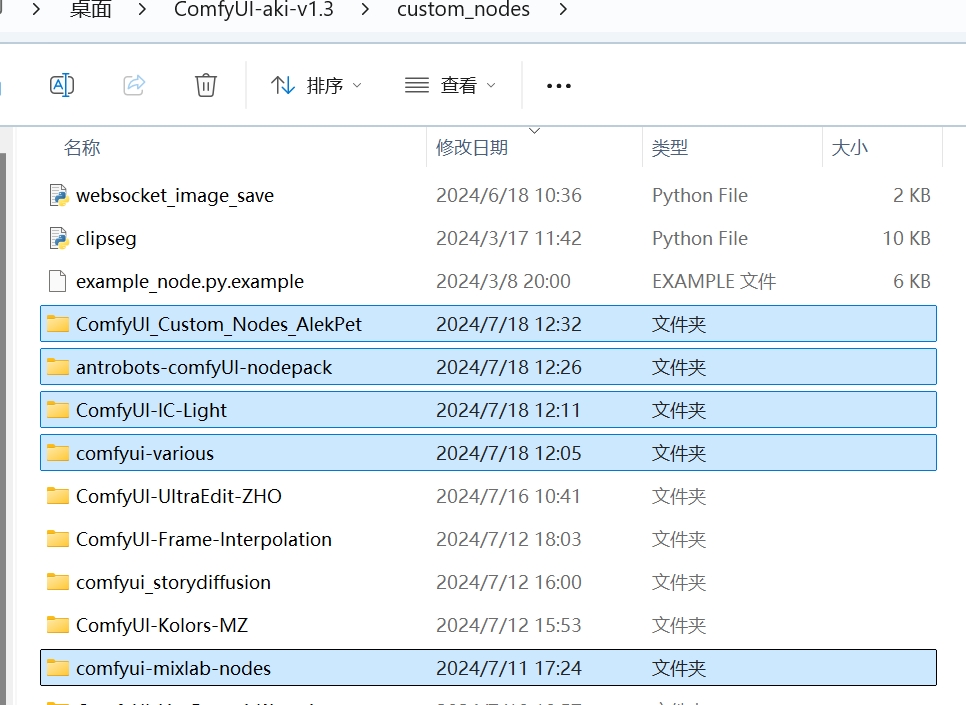966x705 pixels.
Task: Click the 2024/7/12 16:00 date cell
Action: coord(509,582)
